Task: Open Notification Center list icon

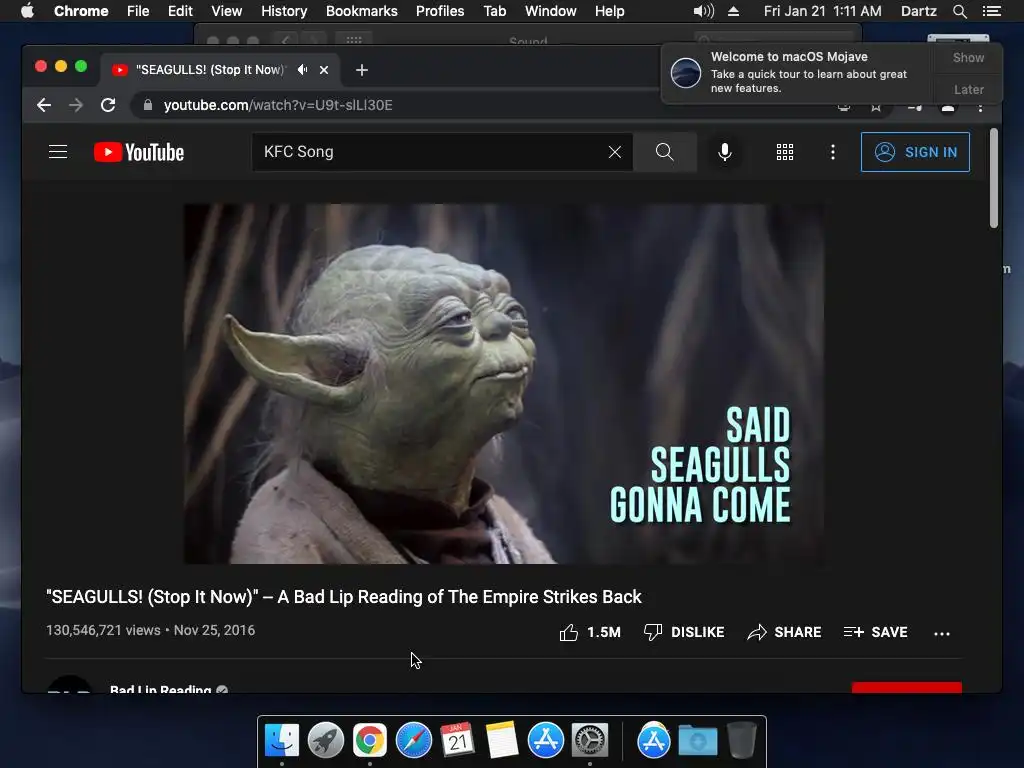Action: point(991,11)
